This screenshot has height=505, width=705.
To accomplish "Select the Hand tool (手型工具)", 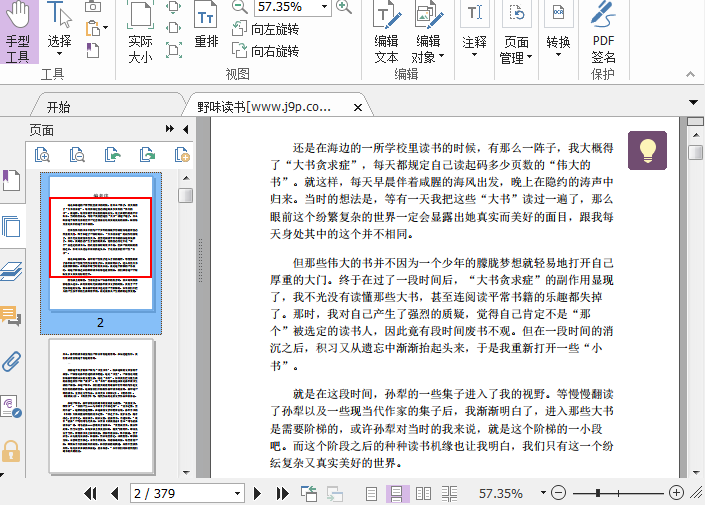I will (18, 32).
